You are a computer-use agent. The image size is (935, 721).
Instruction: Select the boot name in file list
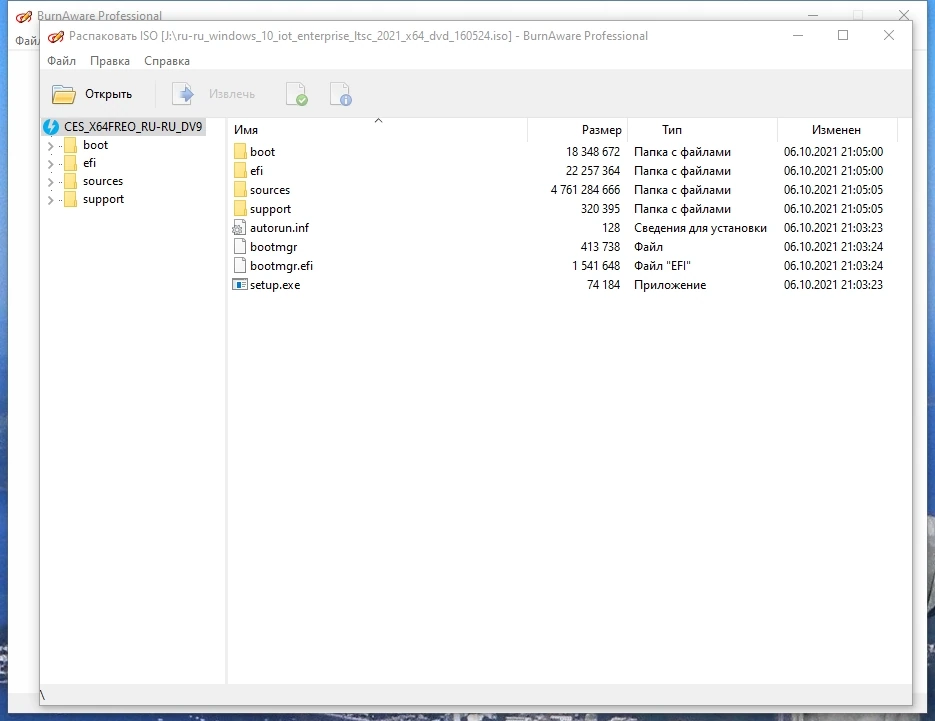tap(262, 151)
